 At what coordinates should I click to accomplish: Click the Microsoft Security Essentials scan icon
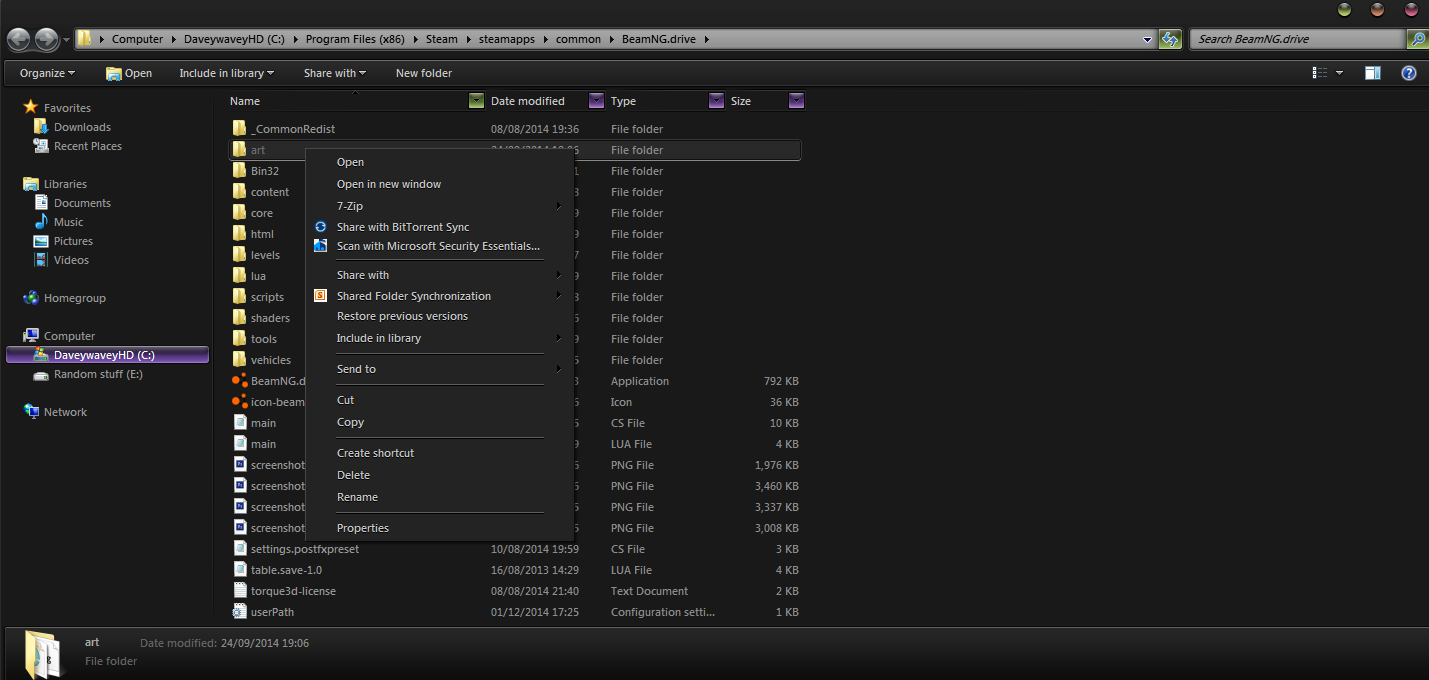321,246
